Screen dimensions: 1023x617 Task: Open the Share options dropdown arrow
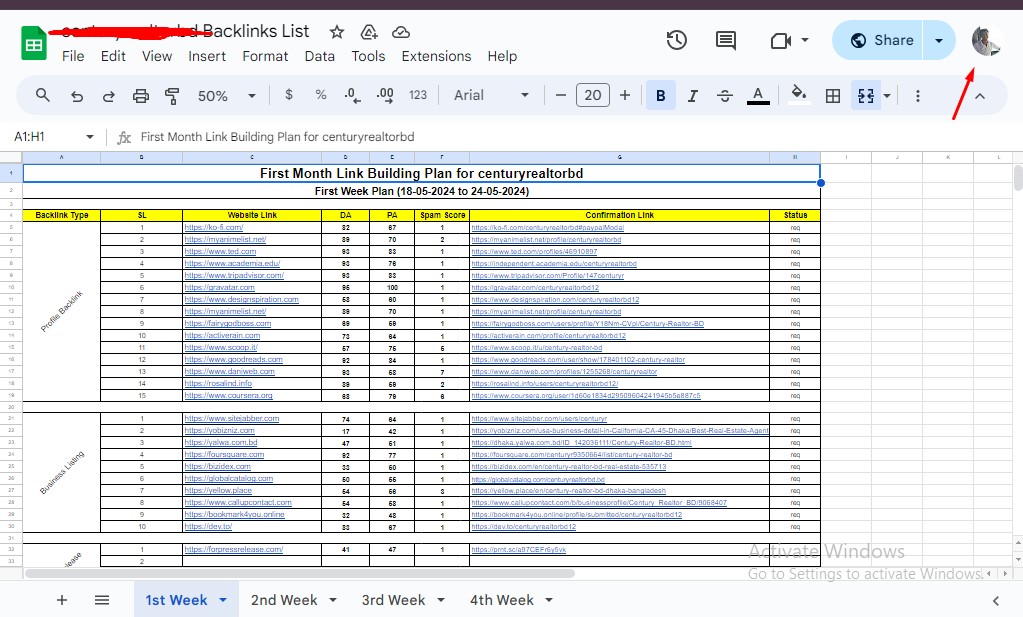click(x=939, y=40)
